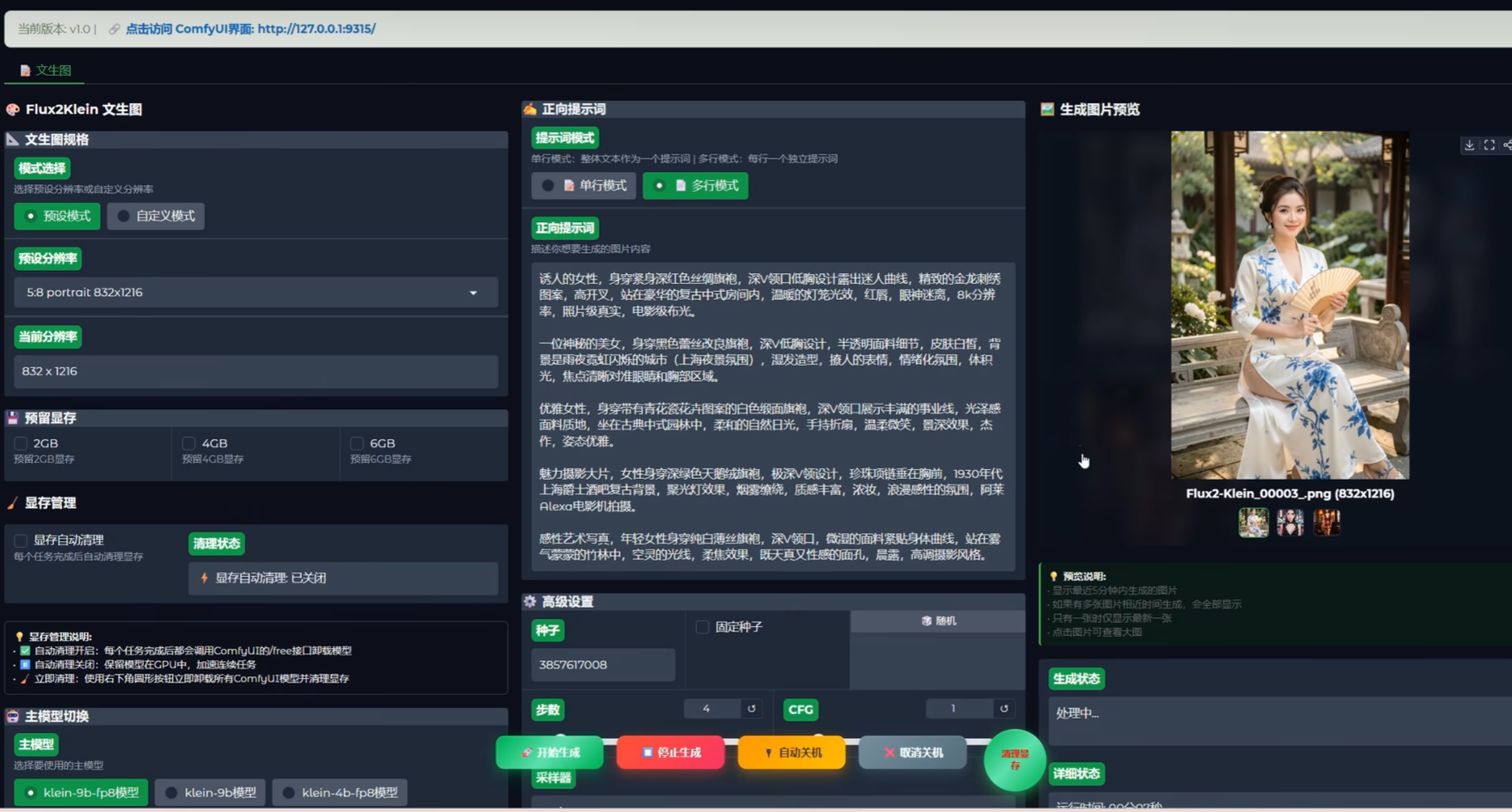Open ComfyUI interface link at 127.0.0.1:9315
Image resolution: width=1512 pixels, height=812 pixels.
pyautogui.click(x=250, y=29)
